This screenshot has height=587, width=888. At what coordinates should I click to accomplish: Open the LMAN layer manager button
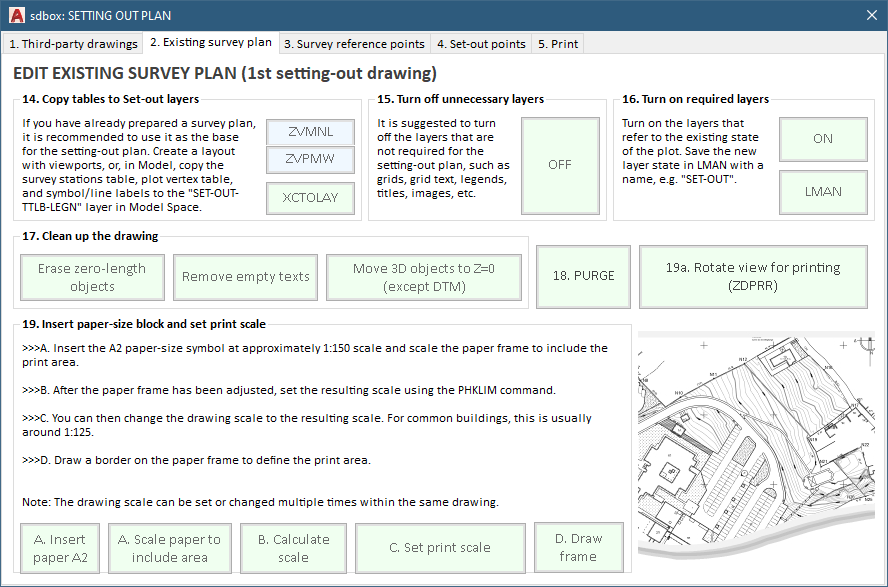(823, 192)
